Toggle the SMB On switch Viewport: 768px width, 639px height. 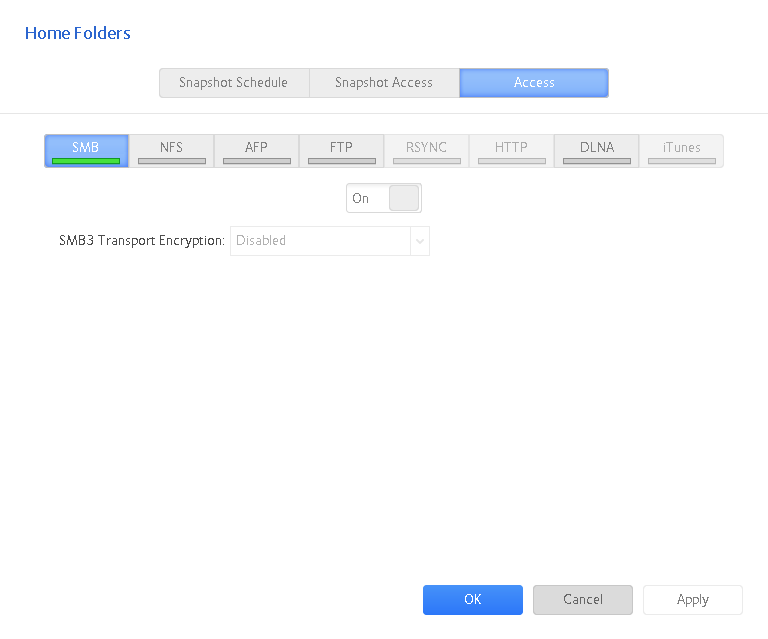click(384, 198)
